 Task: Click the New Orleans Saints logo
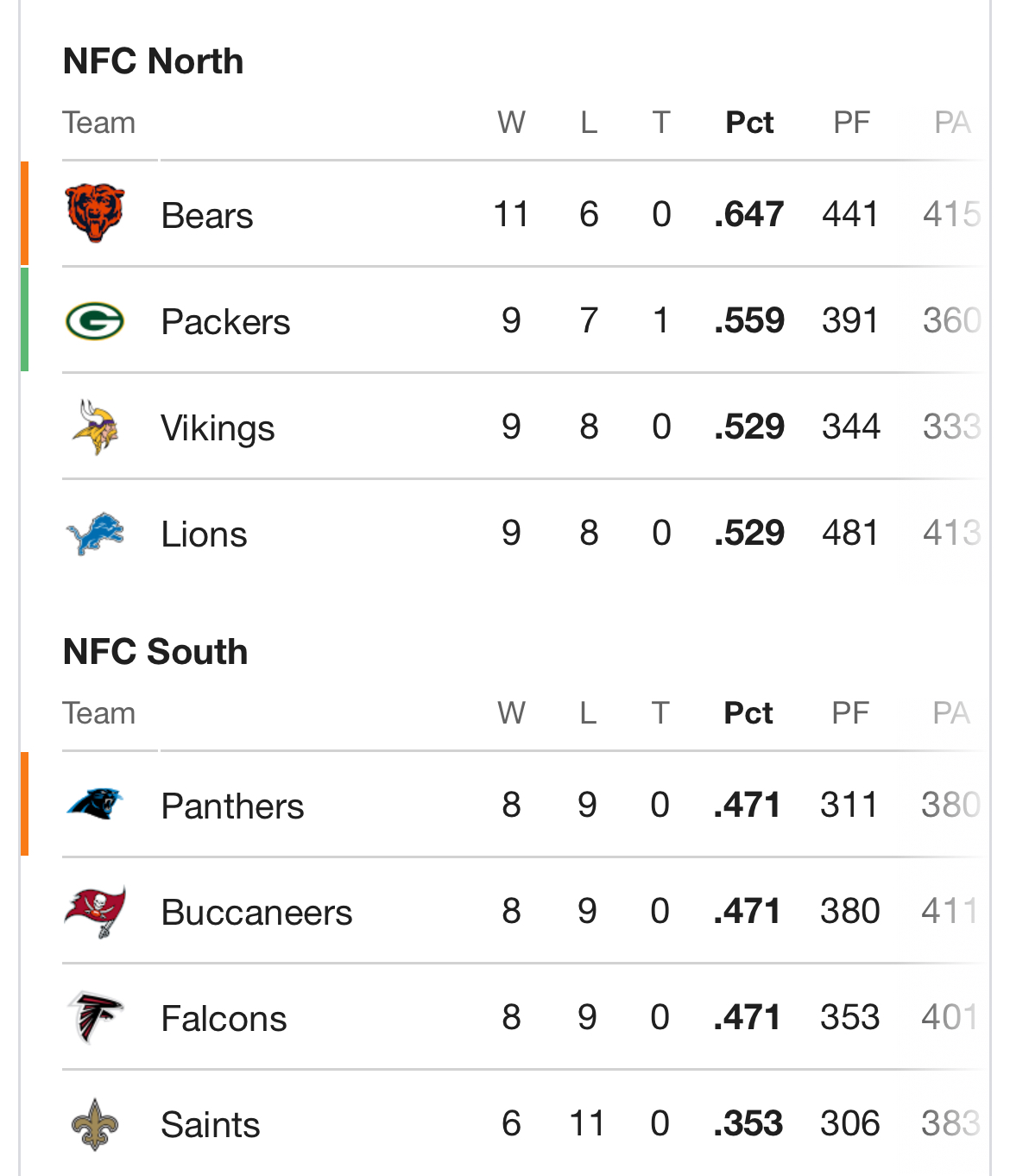(x=95, y=1124)
